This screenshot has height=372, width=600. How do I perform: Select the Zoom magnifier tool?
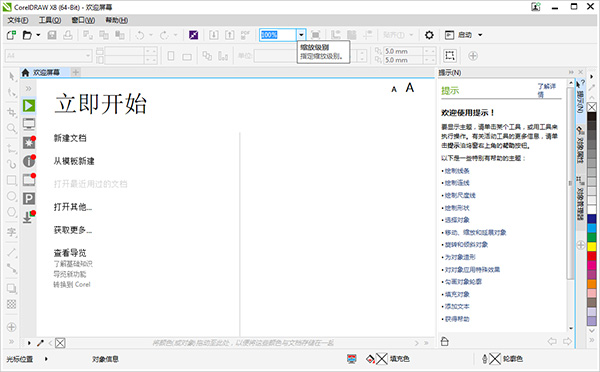[12, 128]
